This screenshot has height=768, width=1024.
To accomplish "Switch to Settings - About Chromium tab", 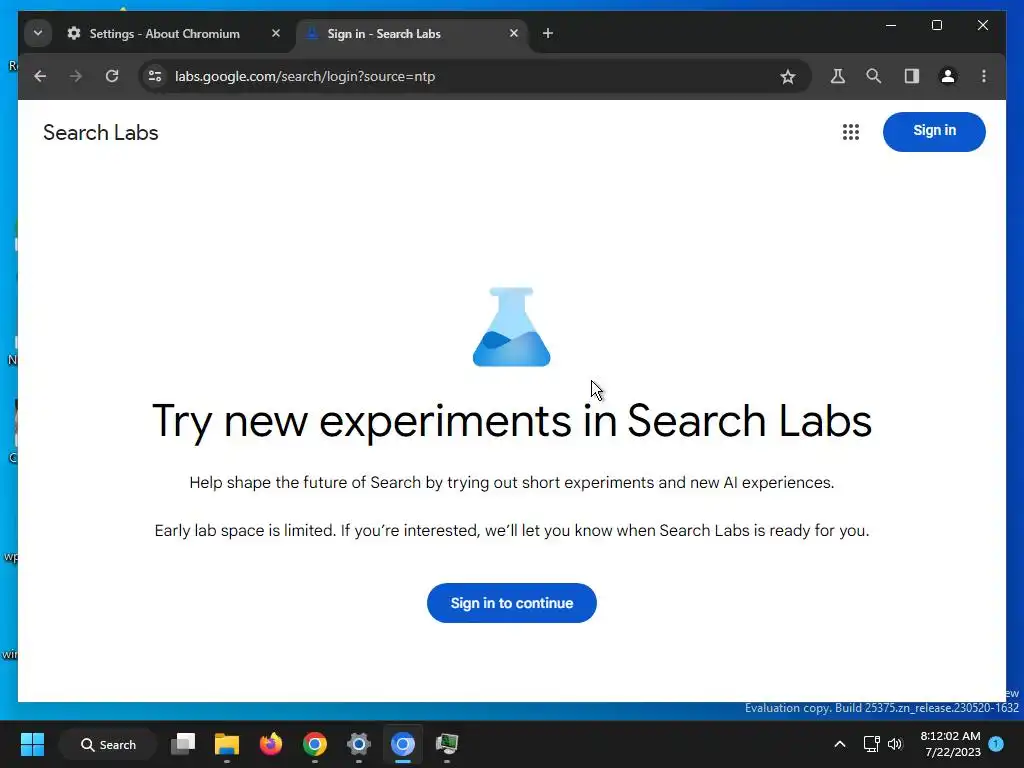I will tap(165, 34).
